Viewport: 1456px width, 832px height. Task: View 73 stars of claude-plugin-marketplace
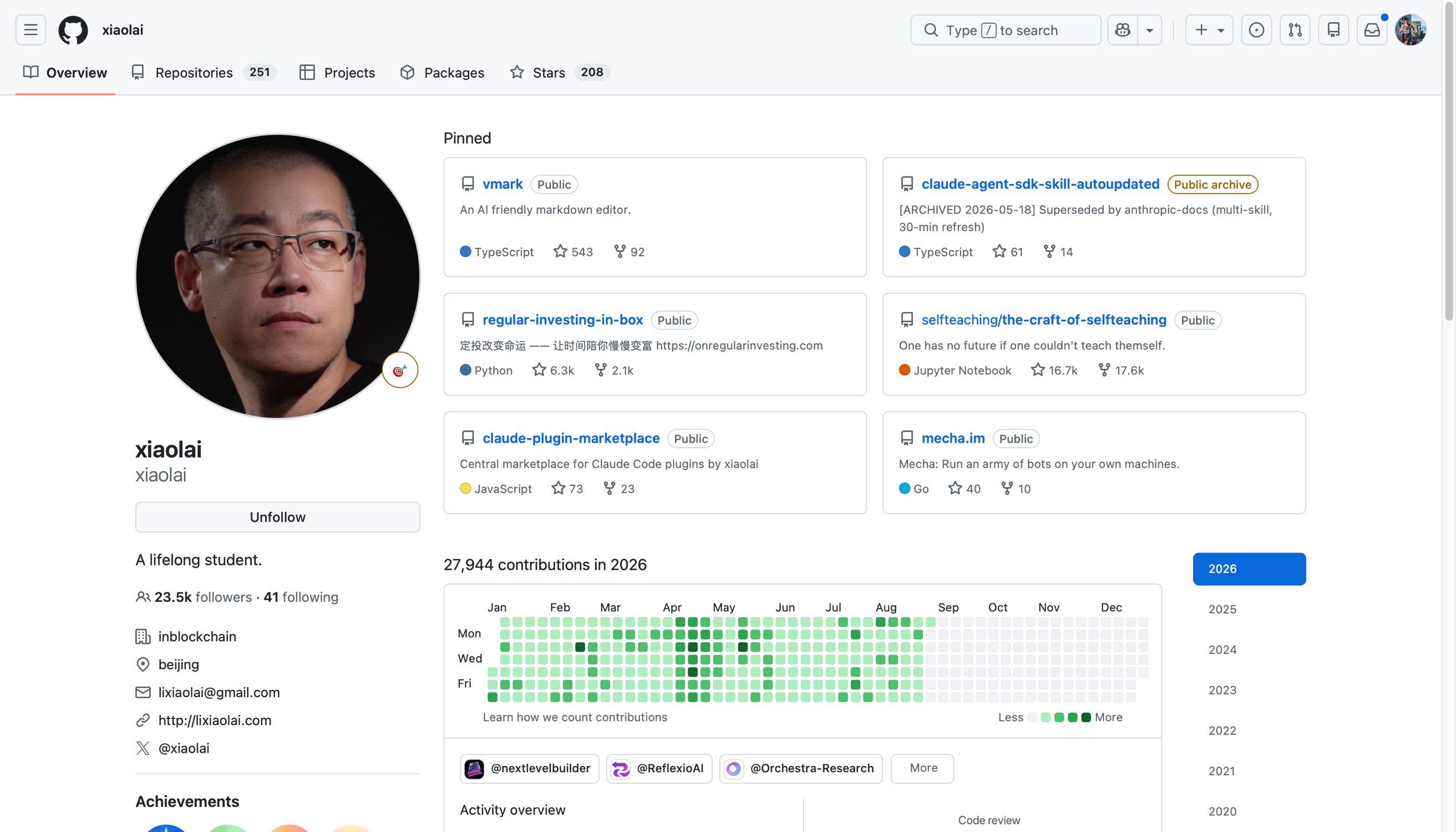[x=567, y=489]
